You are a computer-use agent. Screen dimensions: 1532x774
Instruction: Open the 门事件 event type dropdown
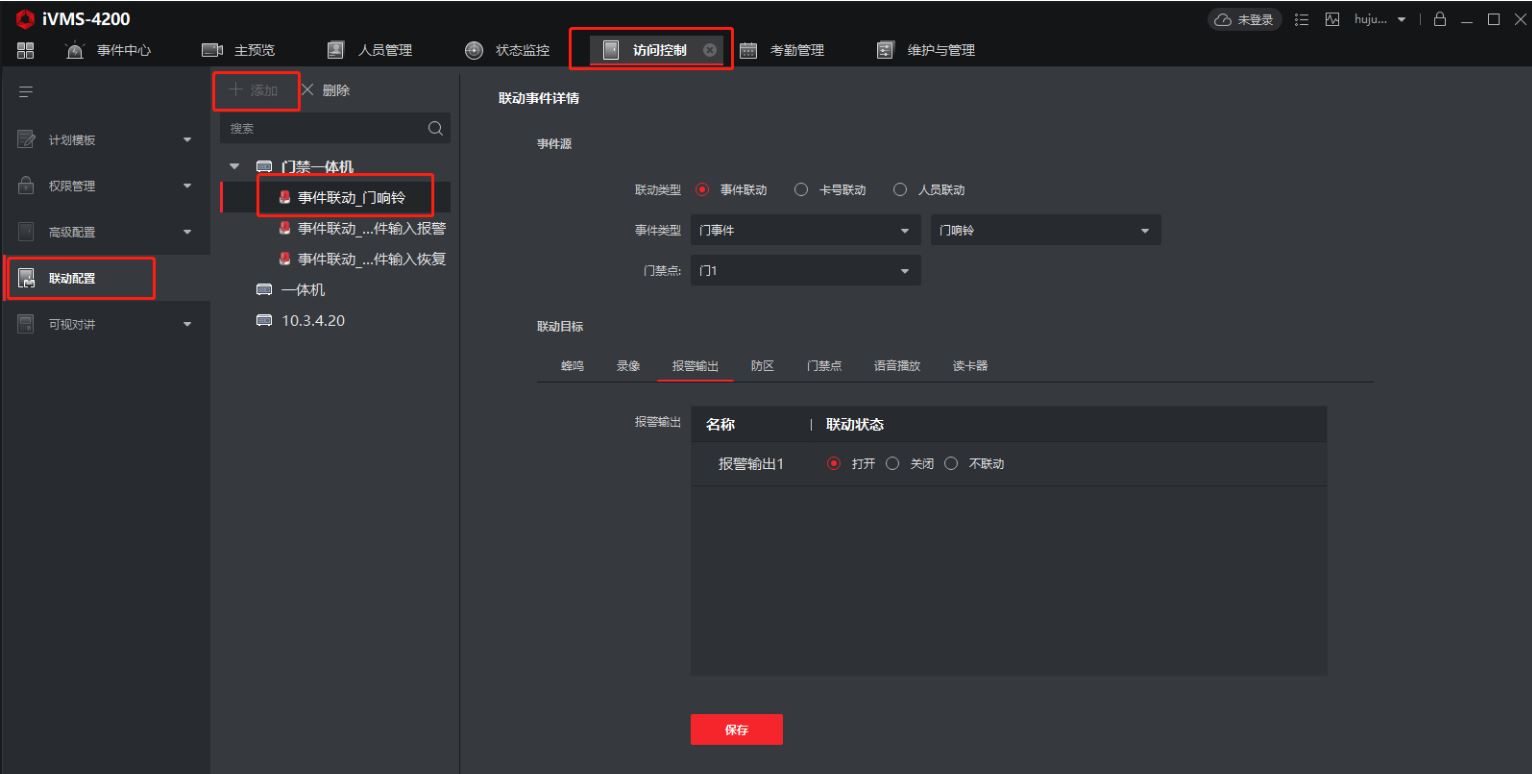tap(805, 231)
